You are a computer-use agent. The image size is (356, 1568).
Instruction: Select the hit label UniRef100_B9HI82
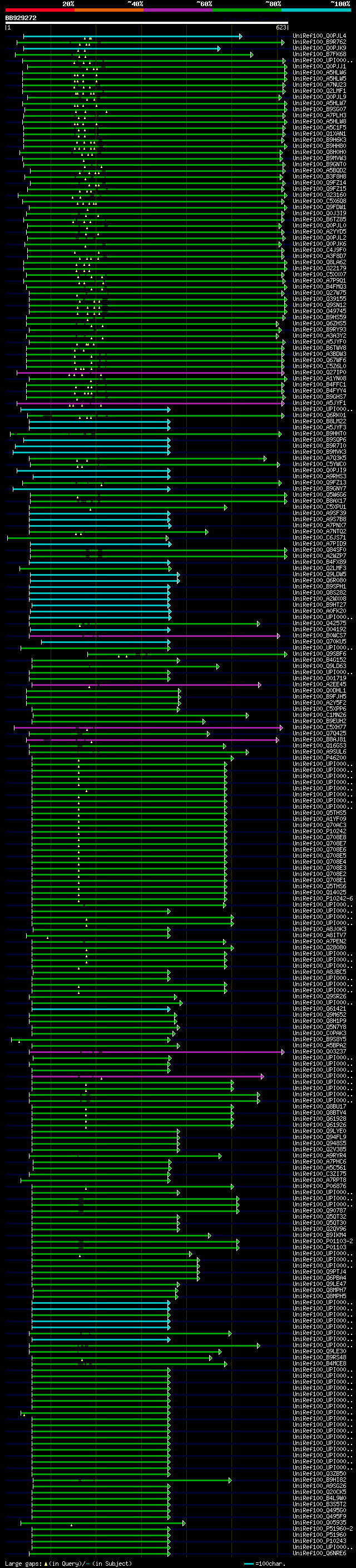point(319,1480)
